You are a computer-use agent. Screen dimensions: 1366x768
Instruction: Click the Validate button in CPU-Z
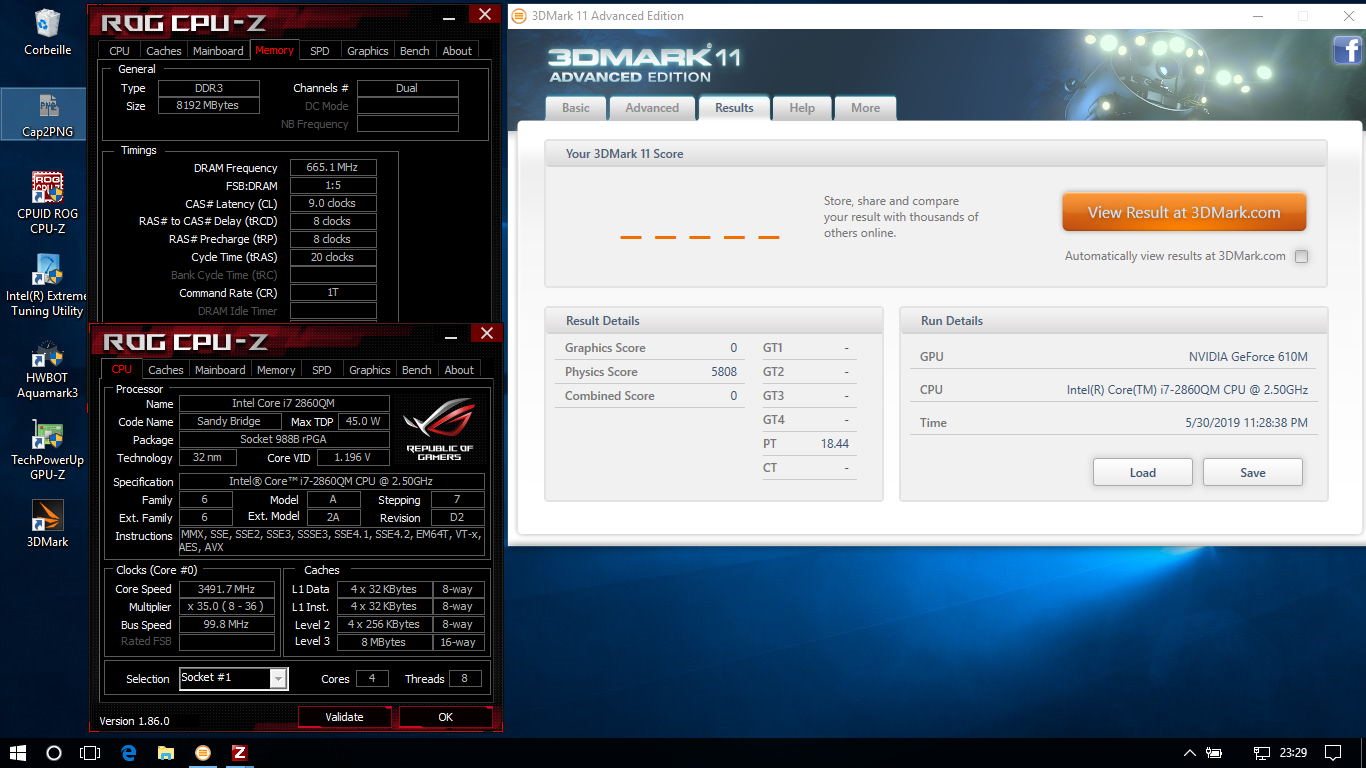click(345, 717)
